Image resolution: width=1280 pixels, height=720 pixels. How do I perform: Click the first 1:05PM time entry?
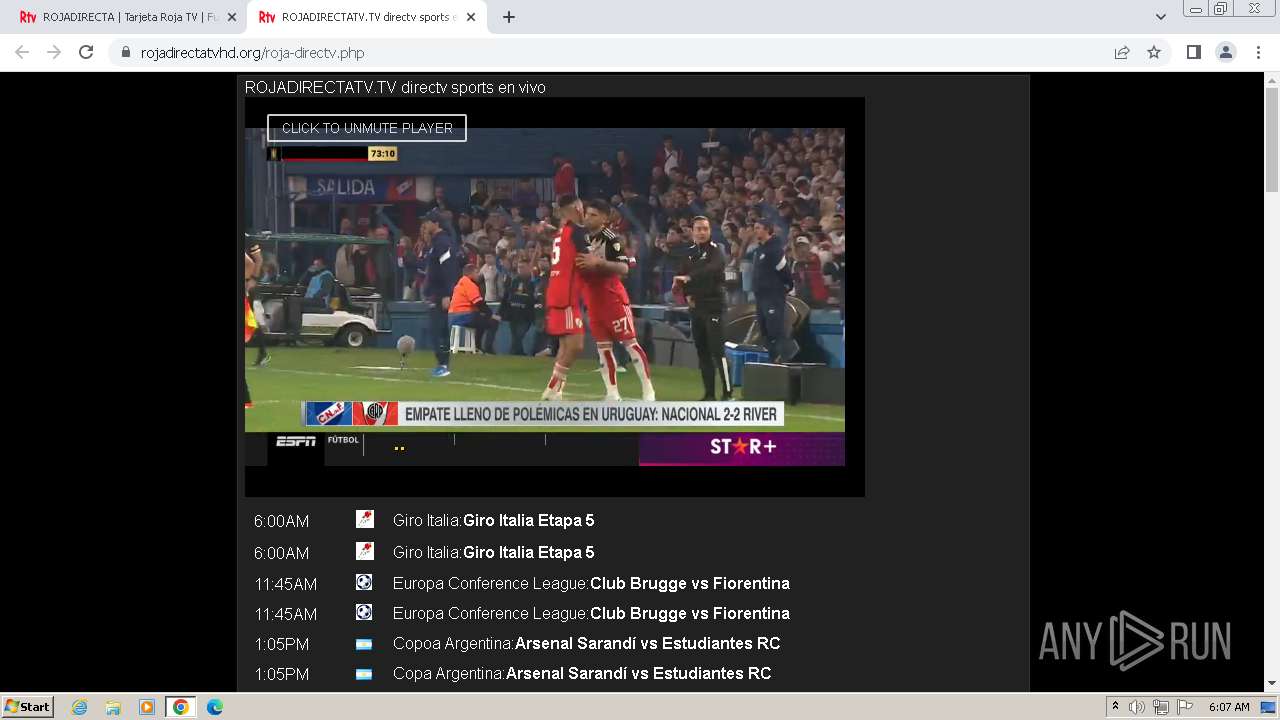pyautogui.click(x=281, y=644)
